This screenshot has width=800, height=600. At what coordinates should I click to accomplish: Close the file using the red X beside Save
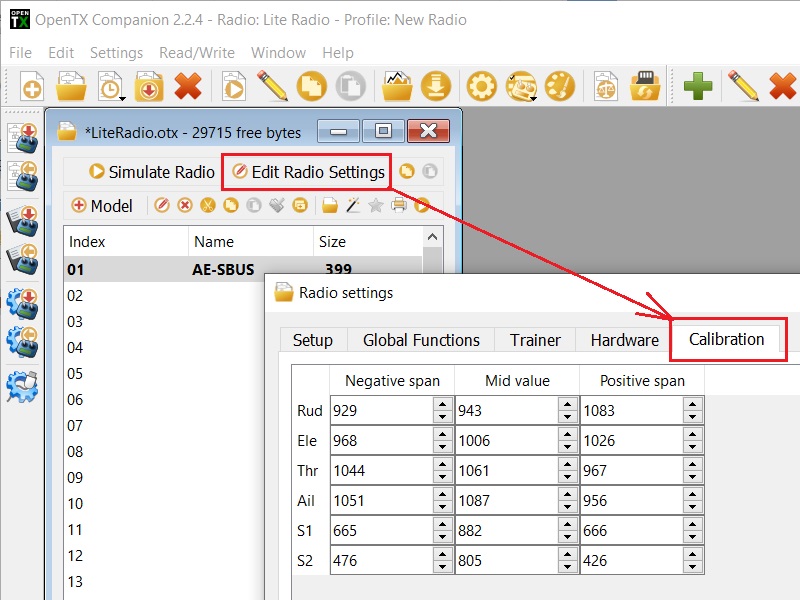(x=188, y=86)
